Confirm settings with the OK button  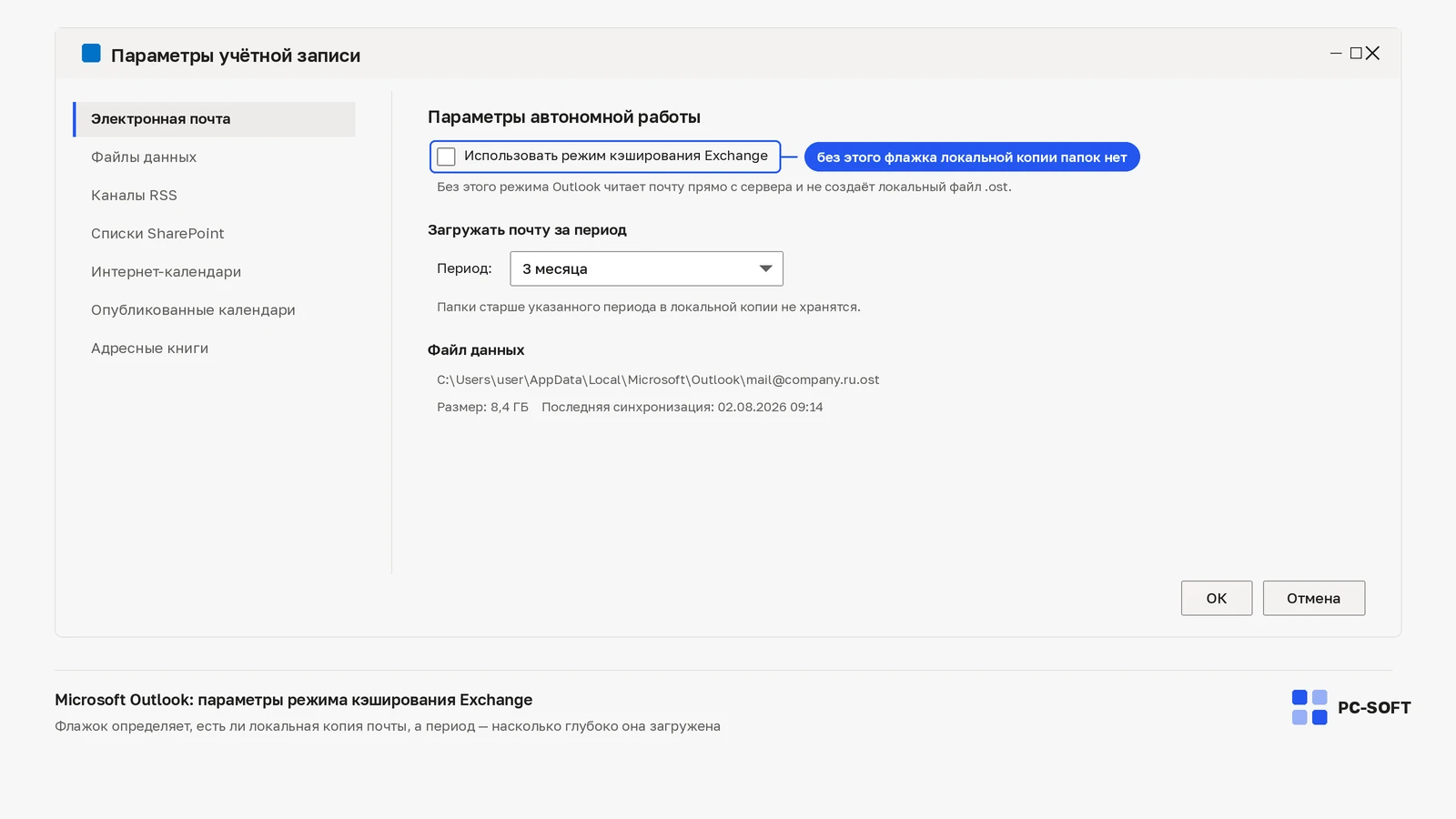pos(1217,598)
